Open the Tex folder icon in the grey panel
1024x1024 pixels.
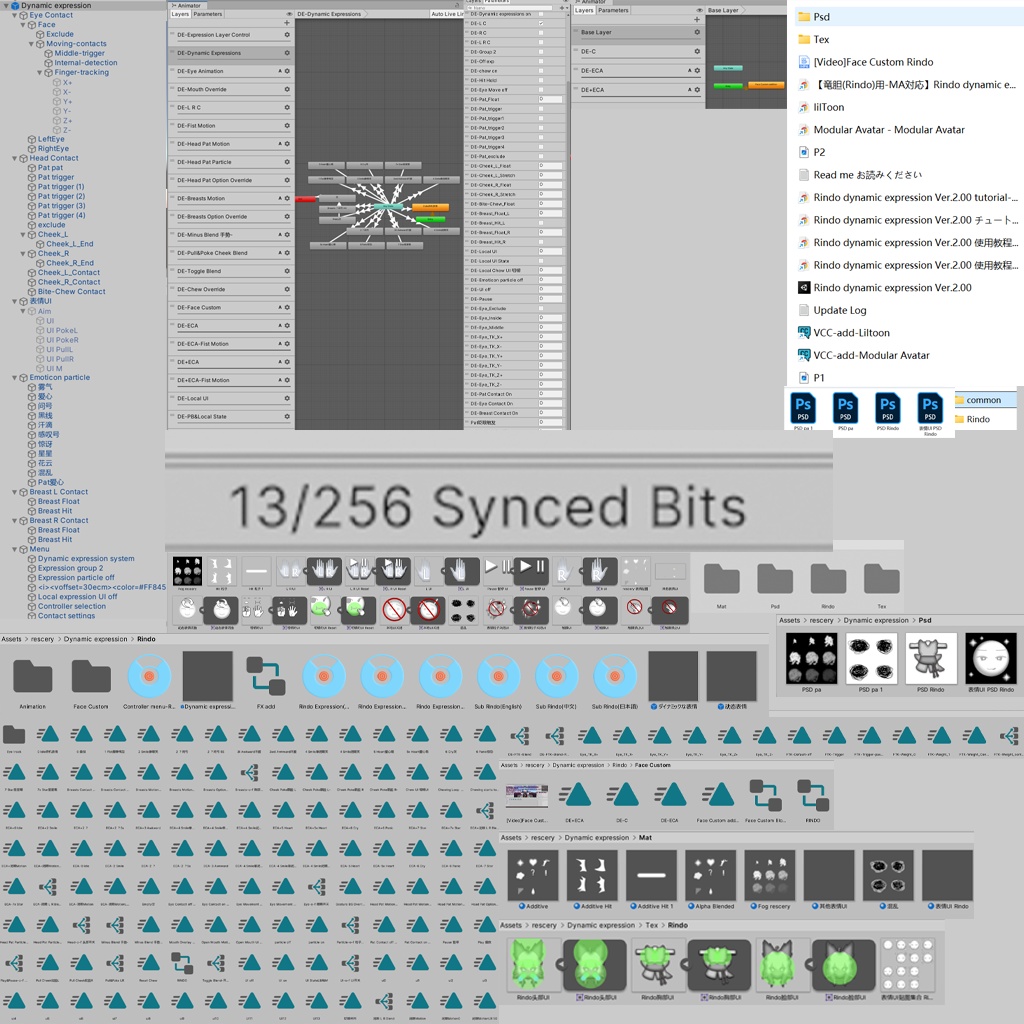[882, 581]
